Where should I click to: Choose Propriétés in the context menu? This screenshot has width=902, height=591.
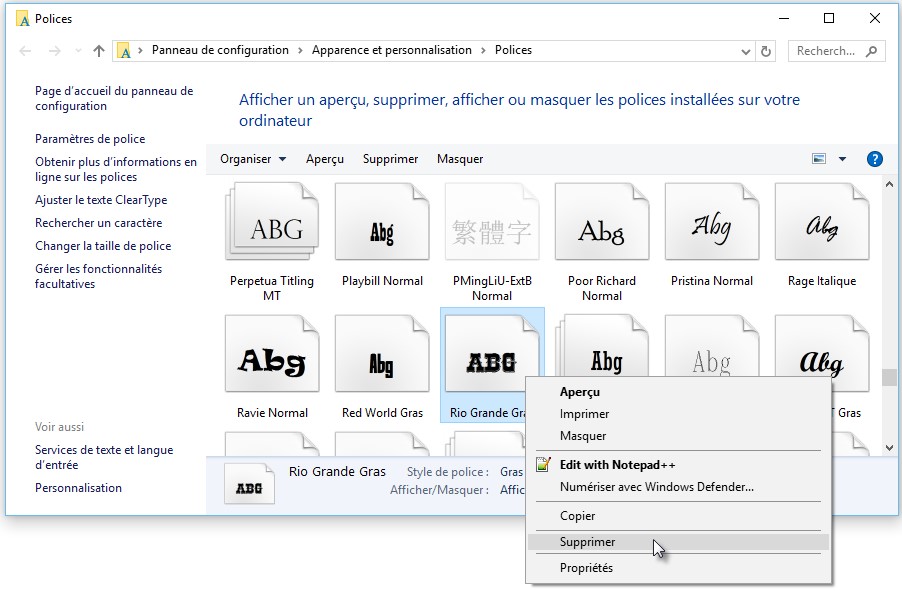pyautogui.click(x=587, y=568)
